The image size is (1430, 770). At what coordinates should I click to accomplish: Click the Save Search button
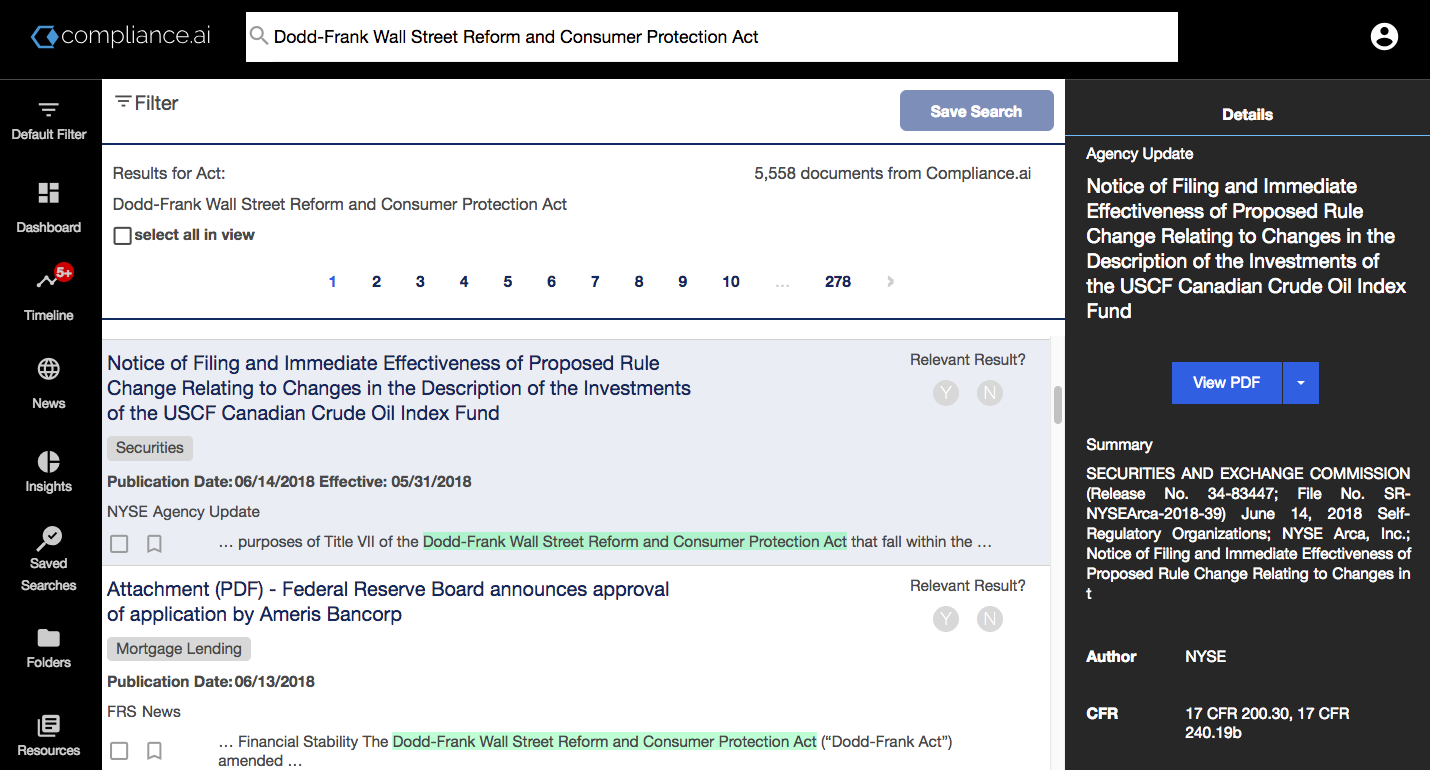coord(977,111)
